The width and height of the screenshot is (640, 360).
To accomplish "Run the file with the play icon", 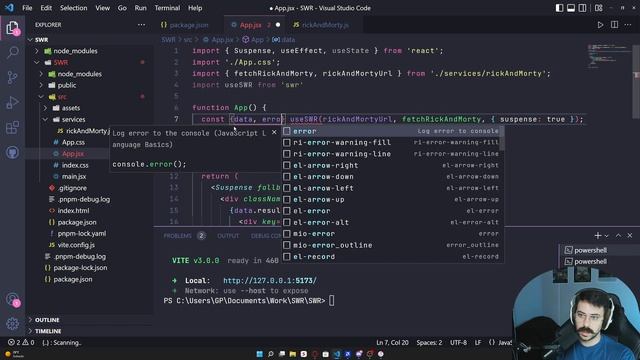I will tap(600, 25).
